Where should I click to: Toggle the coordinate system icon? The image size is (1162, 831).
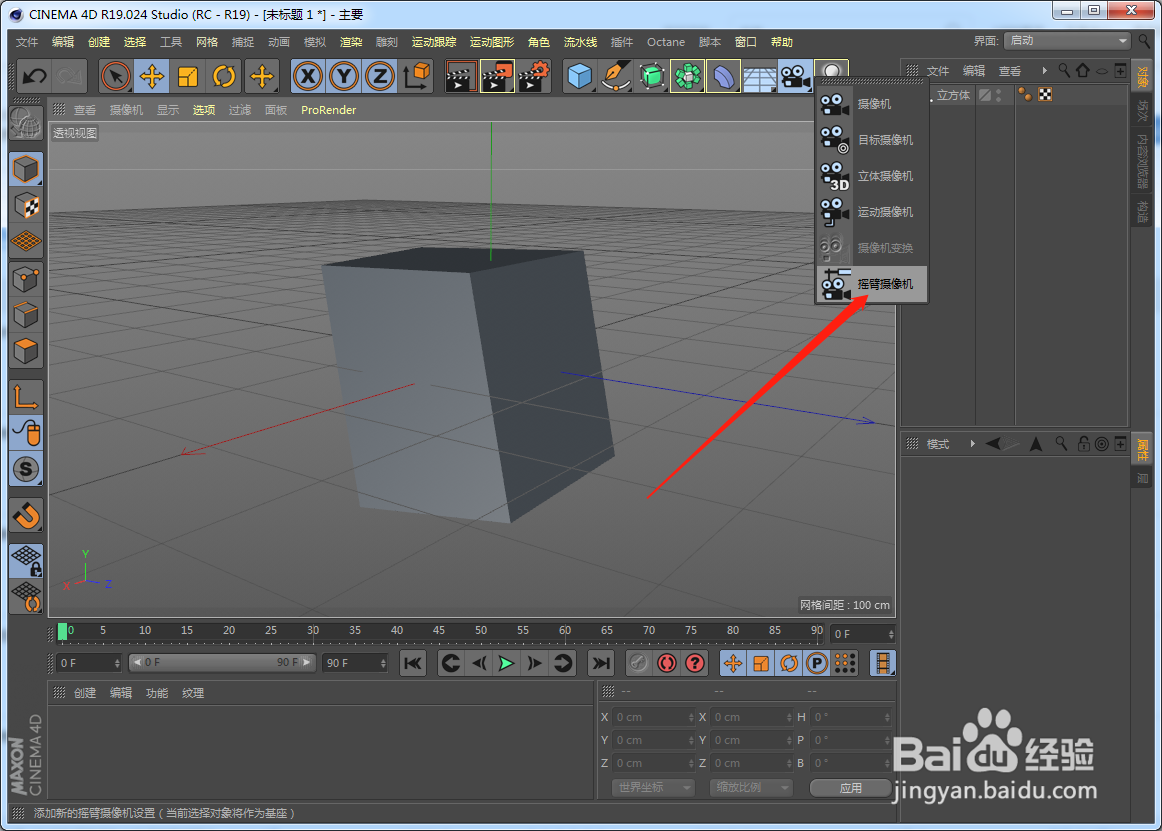416,76
